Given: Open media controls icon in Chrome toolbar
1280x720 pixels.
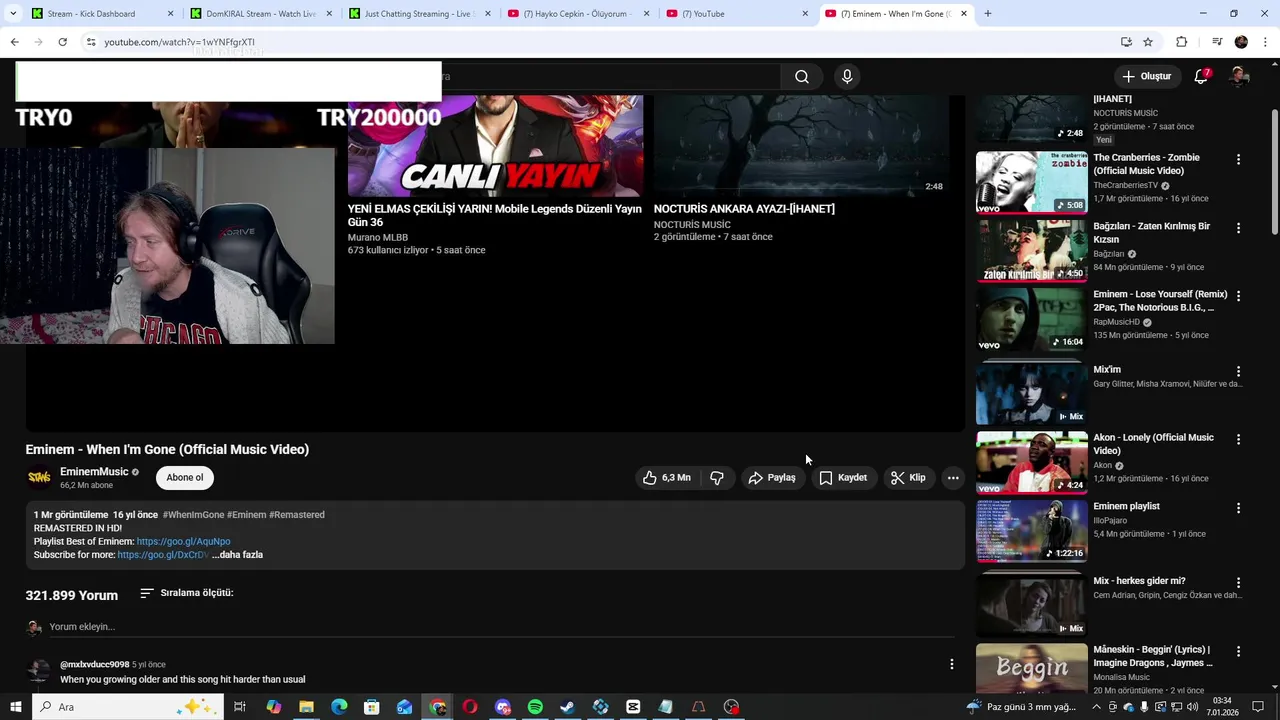Looking at the screenshot, I should (1217, 42).
